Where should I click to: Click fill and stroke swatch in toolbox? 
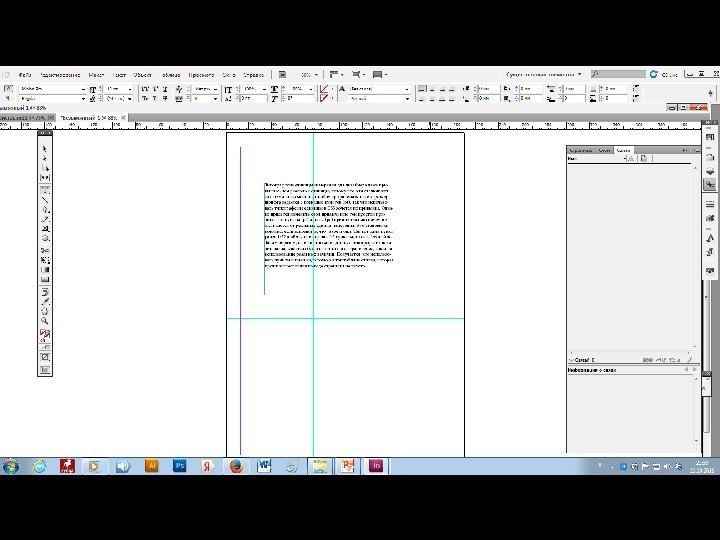tap(45, 335)
